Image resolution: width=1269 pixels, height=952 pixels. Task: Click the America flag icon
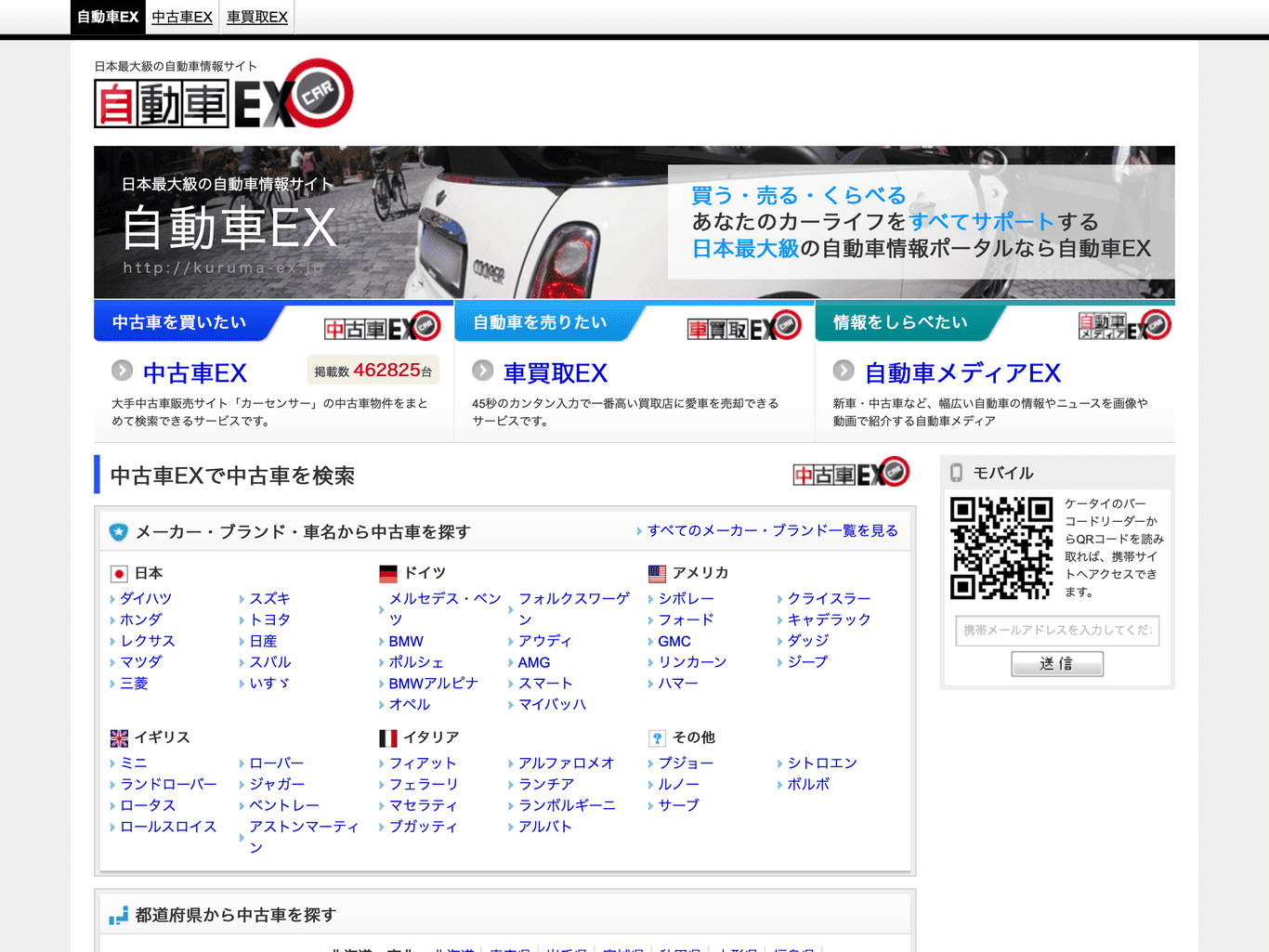657,574
